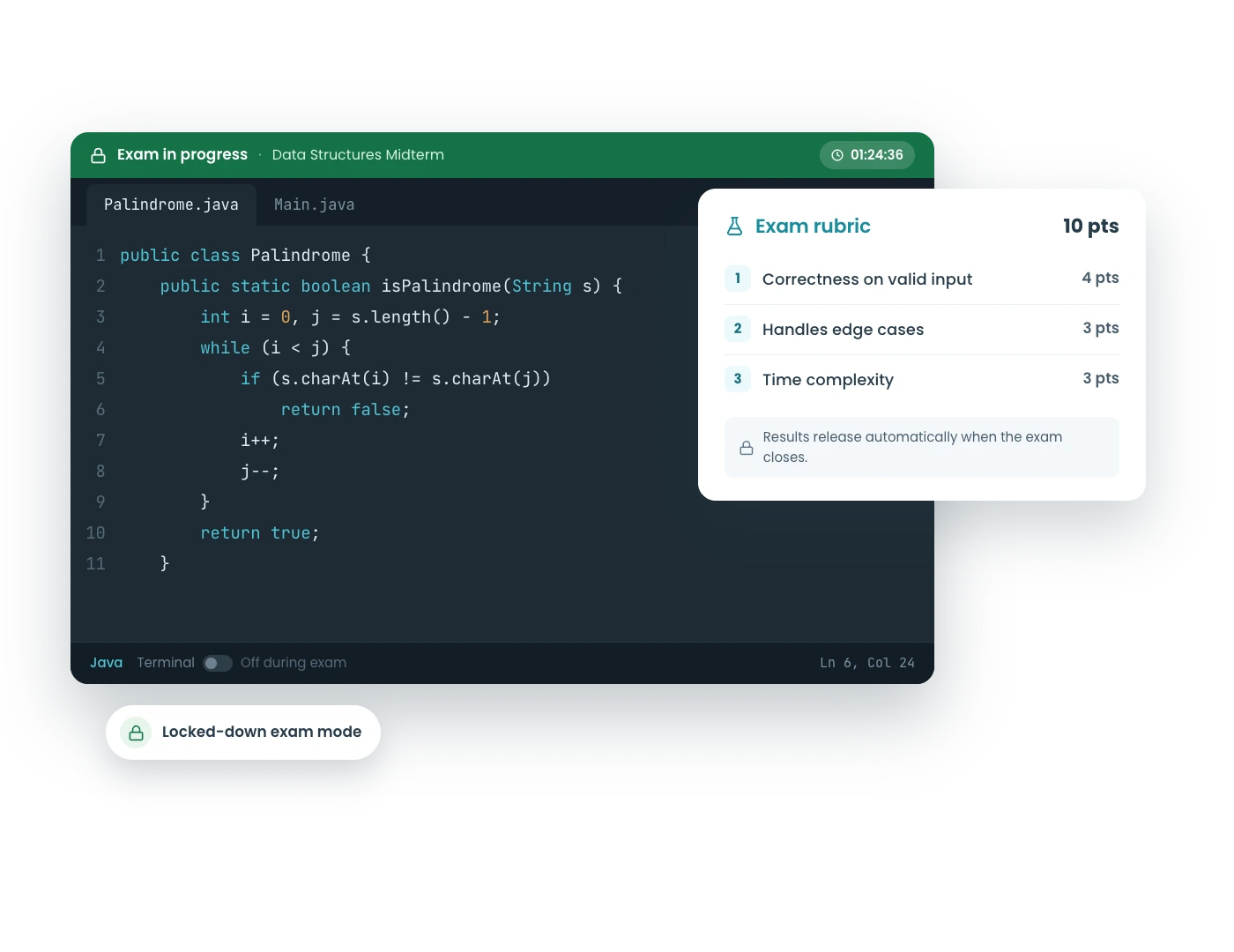Click the lock icon in the results release notice
The width and height of the screenshot is (1234, 952).
click(x=747, y=448)
